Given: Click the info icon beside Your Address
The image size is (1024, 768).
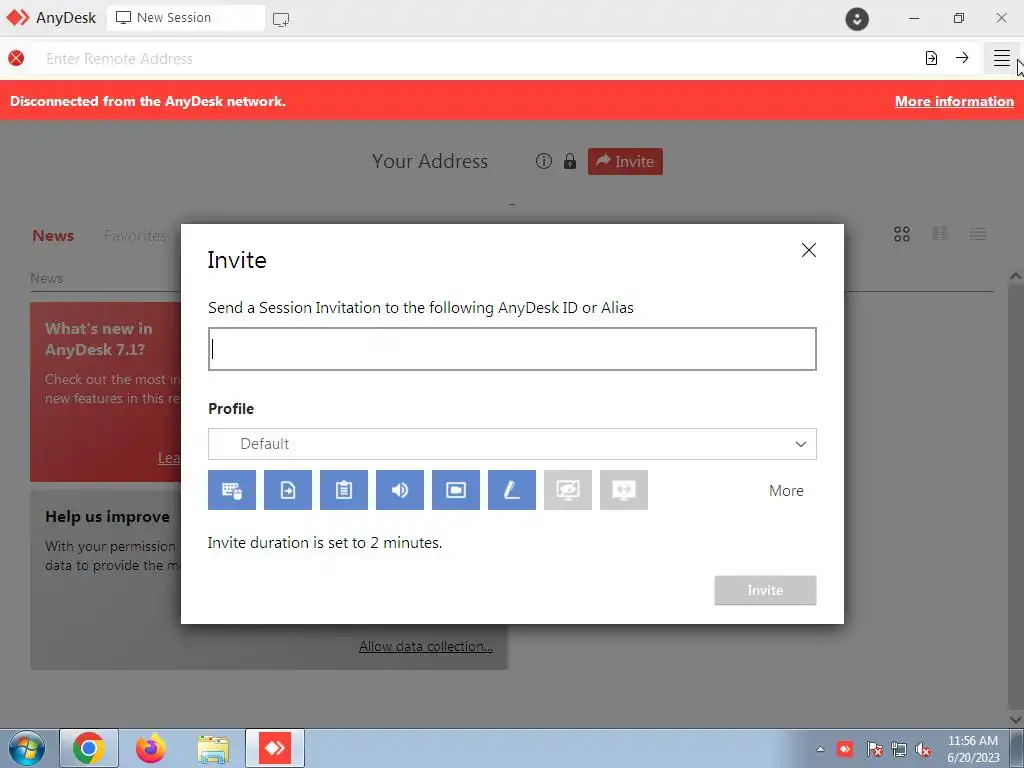Looking at the screenshot, I should 543,161.
